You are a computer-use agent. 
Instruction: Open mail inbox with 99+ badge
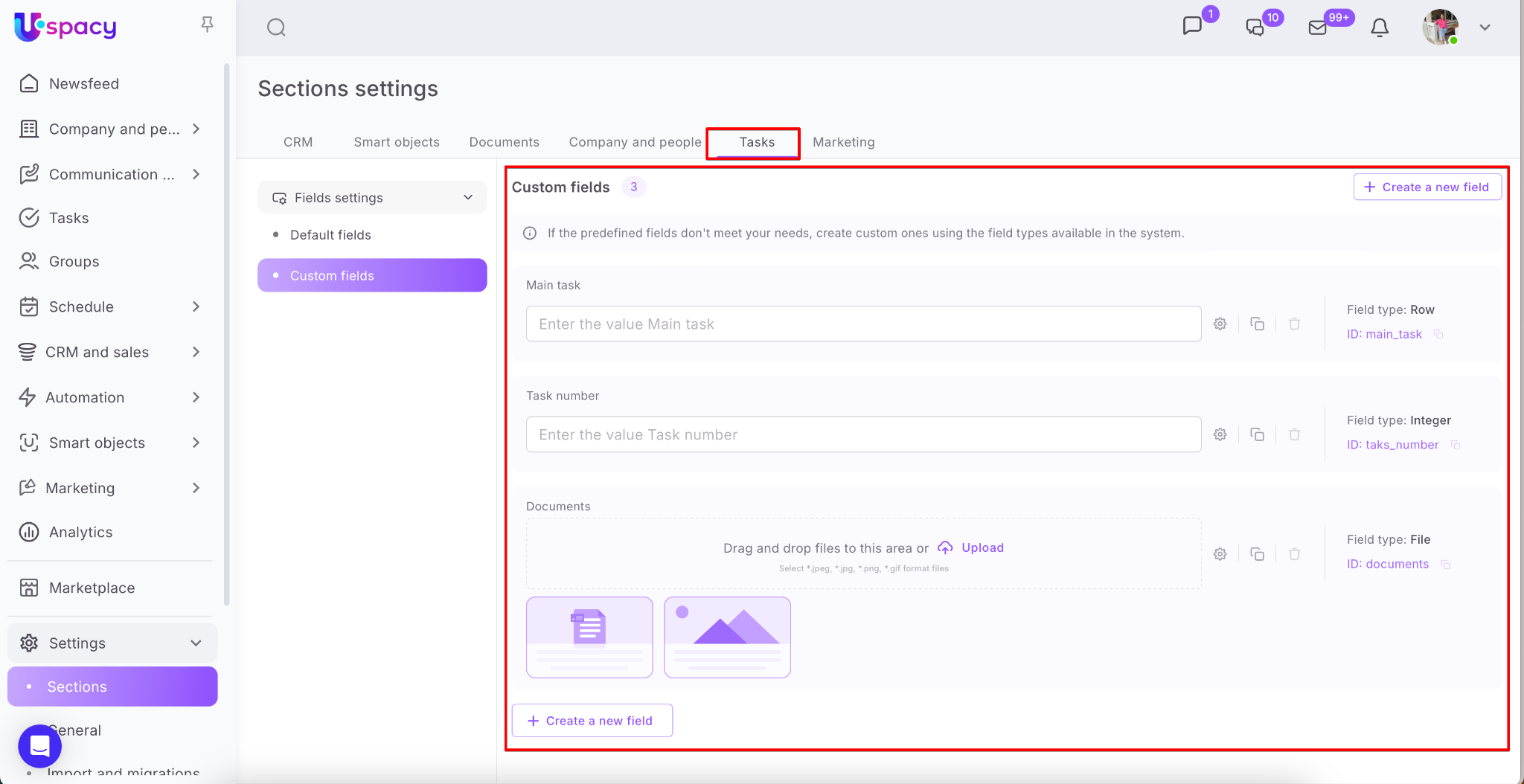click(x=1318, y=28)
